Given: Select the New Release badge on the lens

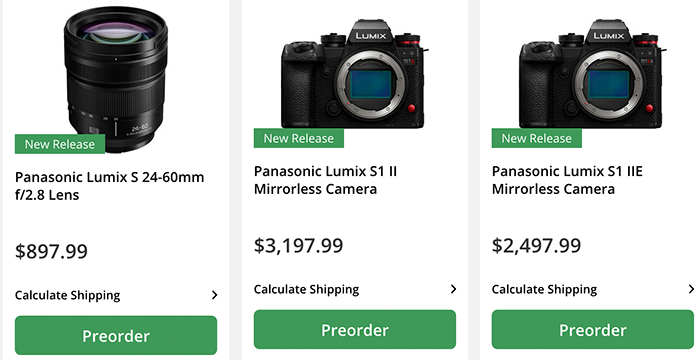Looking at the screenshot, I should [x=60, y=144].
